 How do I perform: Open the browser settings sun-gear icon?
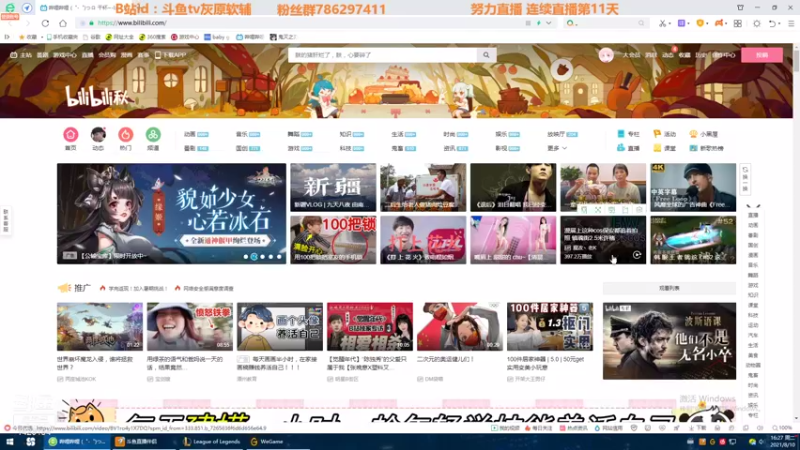click(x=757, y=23)
